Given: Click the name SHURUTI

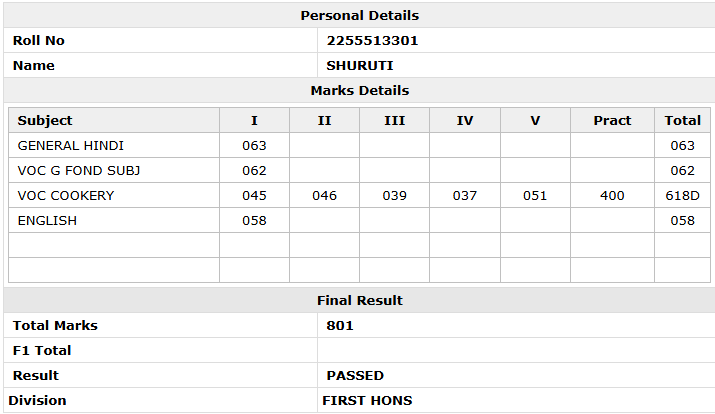Looking at the screenshot, I should [359, 66].
